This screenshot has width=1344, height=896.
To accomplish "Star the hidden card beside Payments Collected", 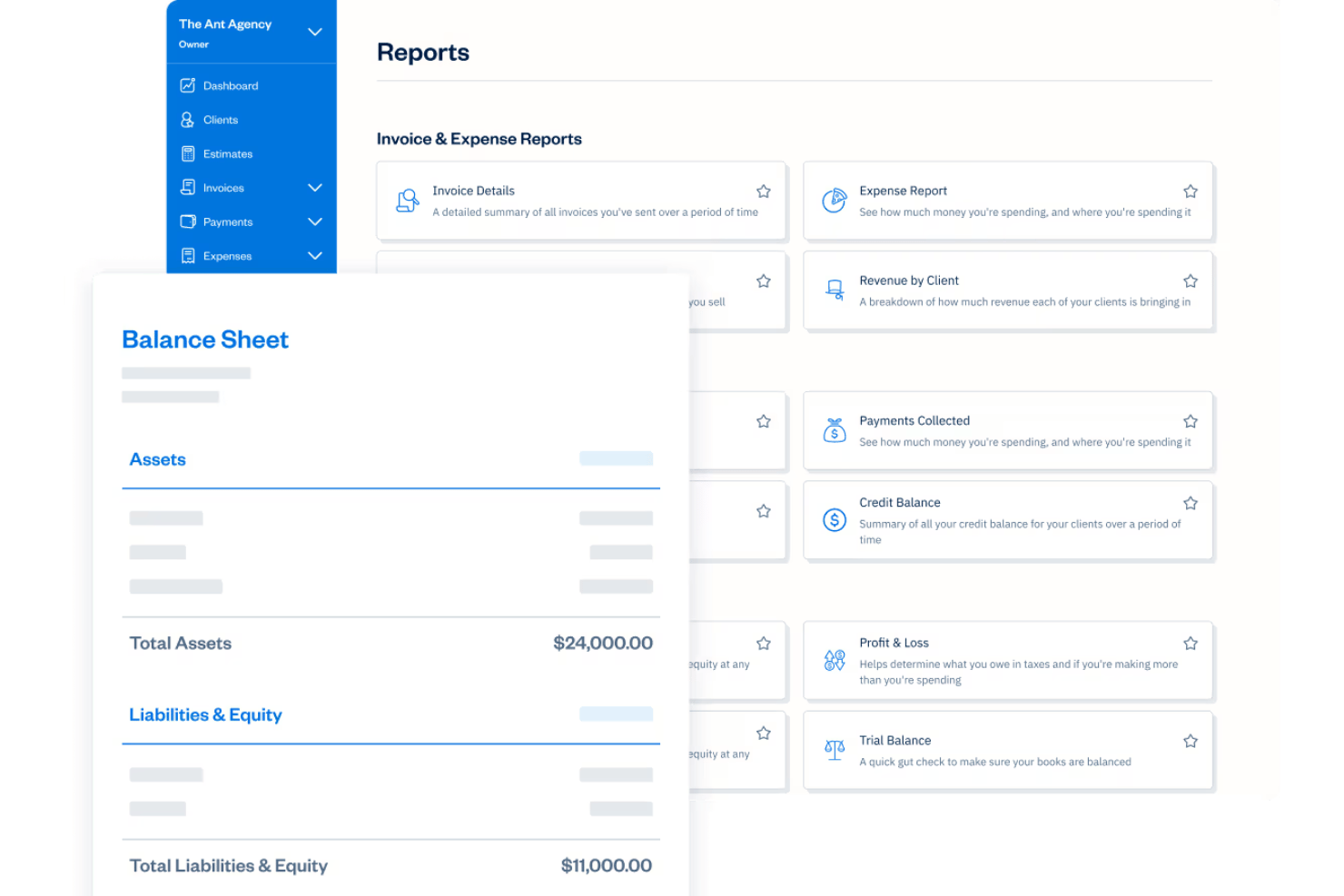I will (x=764, y=421).
